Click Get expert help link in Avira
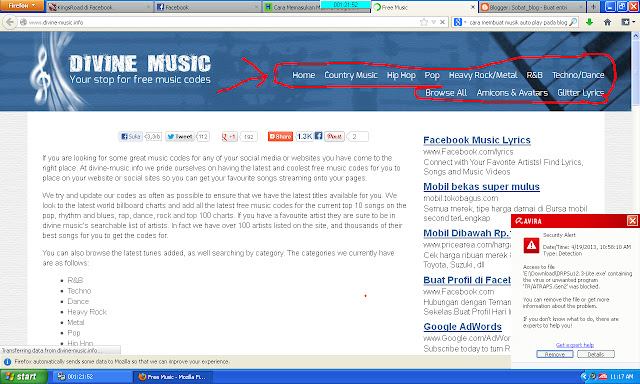640x384 pixels. pyautogui.click(x=575, y=345)
